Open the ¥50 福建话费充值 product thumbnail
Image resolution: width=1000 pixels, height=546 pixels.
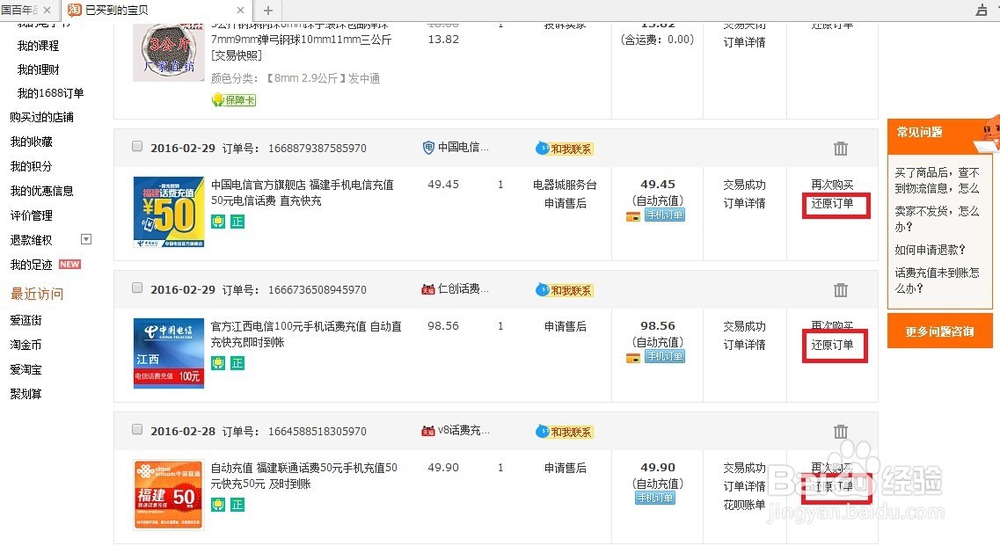coord(168,212)
